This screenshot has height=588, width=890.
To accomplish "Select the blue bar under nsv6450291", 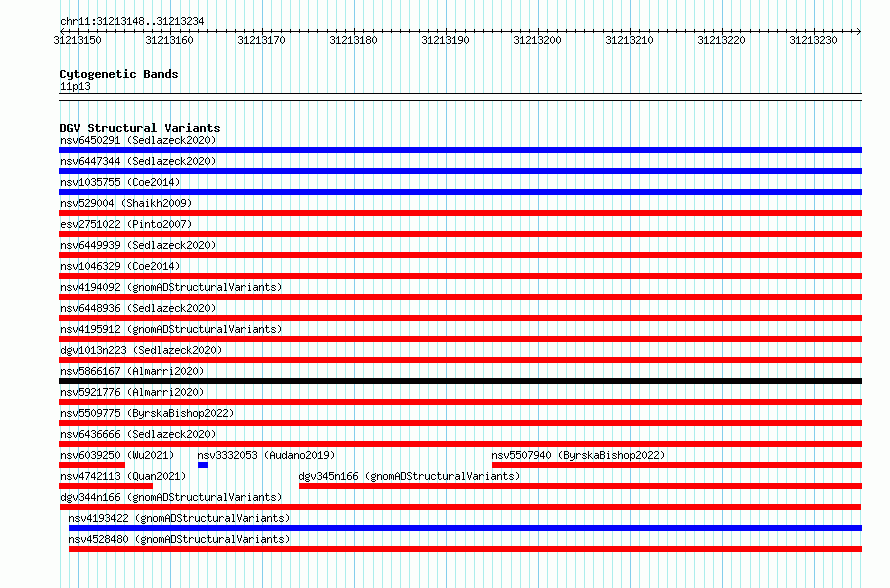I will coord(460,150).
